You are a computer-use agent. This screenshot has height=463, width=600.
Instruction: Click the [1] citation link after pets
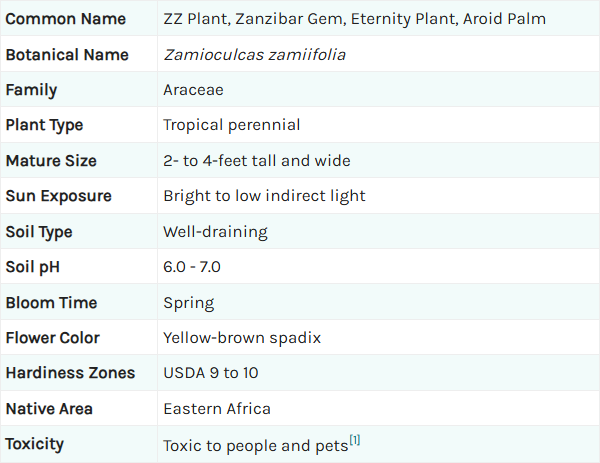coord(355,440)
